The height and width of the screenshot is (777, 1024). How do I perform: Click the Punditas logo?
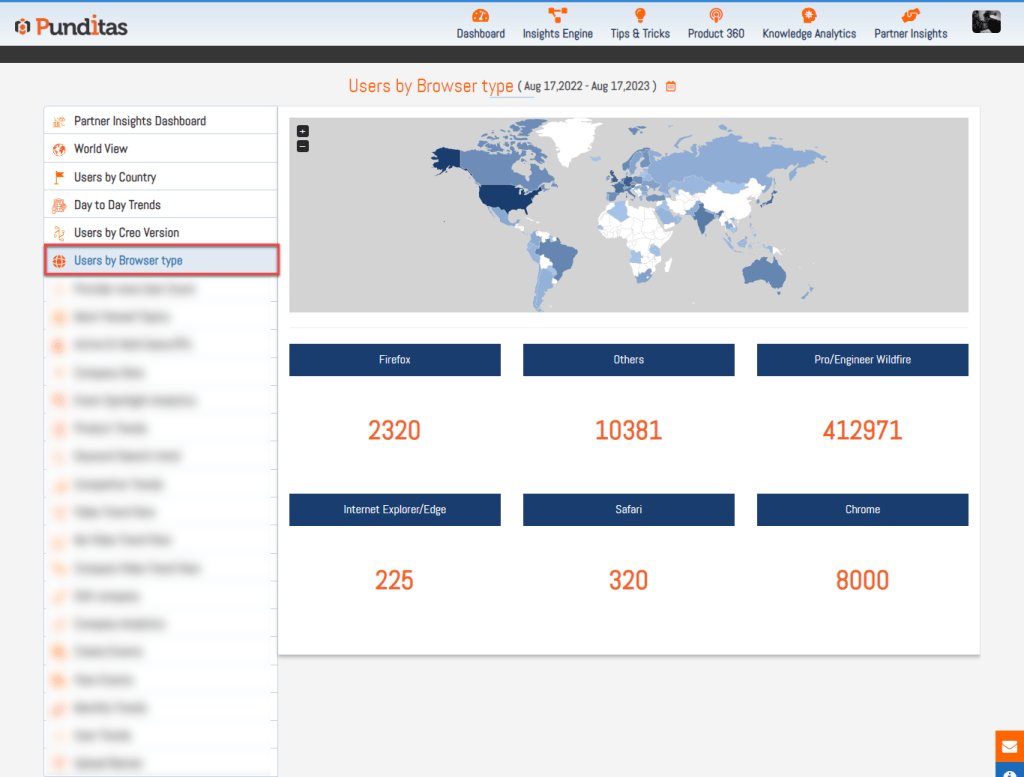(71, 27)
